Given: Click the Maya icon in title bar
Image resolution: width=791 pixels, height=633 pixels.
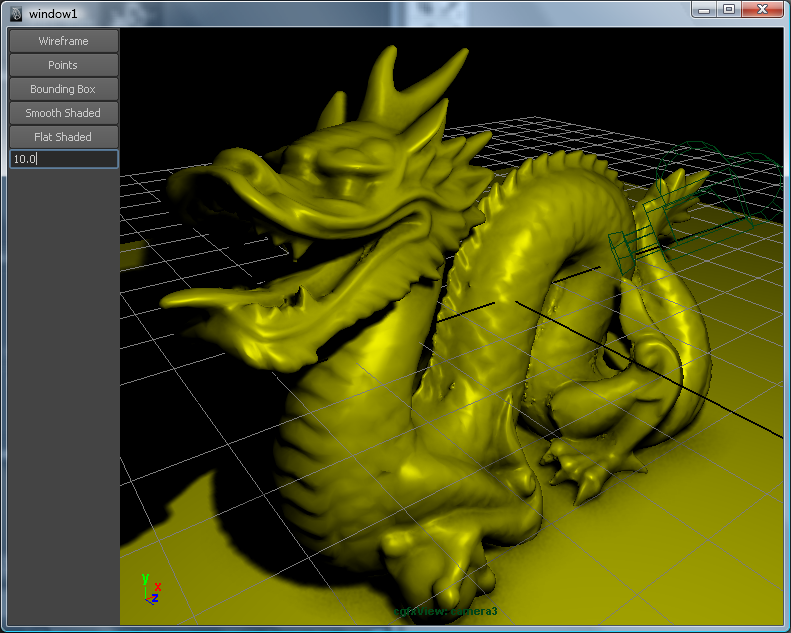Looking at the screenshot, I should point(16,14).
